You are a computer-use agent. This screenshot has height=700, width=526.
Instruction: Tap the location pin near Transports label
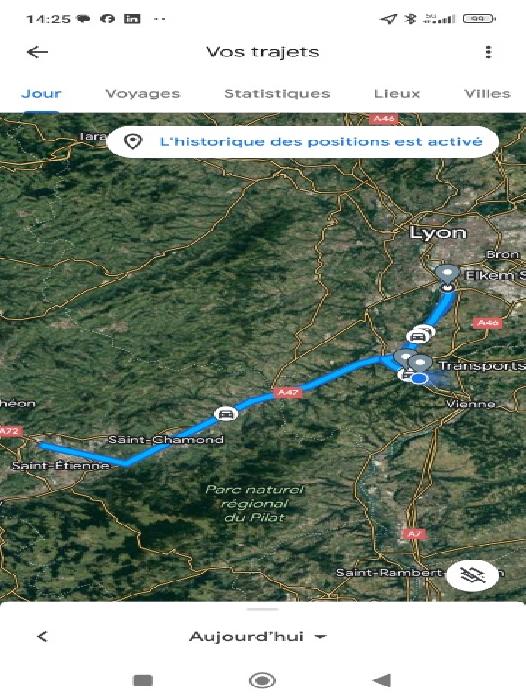[420, 362]
